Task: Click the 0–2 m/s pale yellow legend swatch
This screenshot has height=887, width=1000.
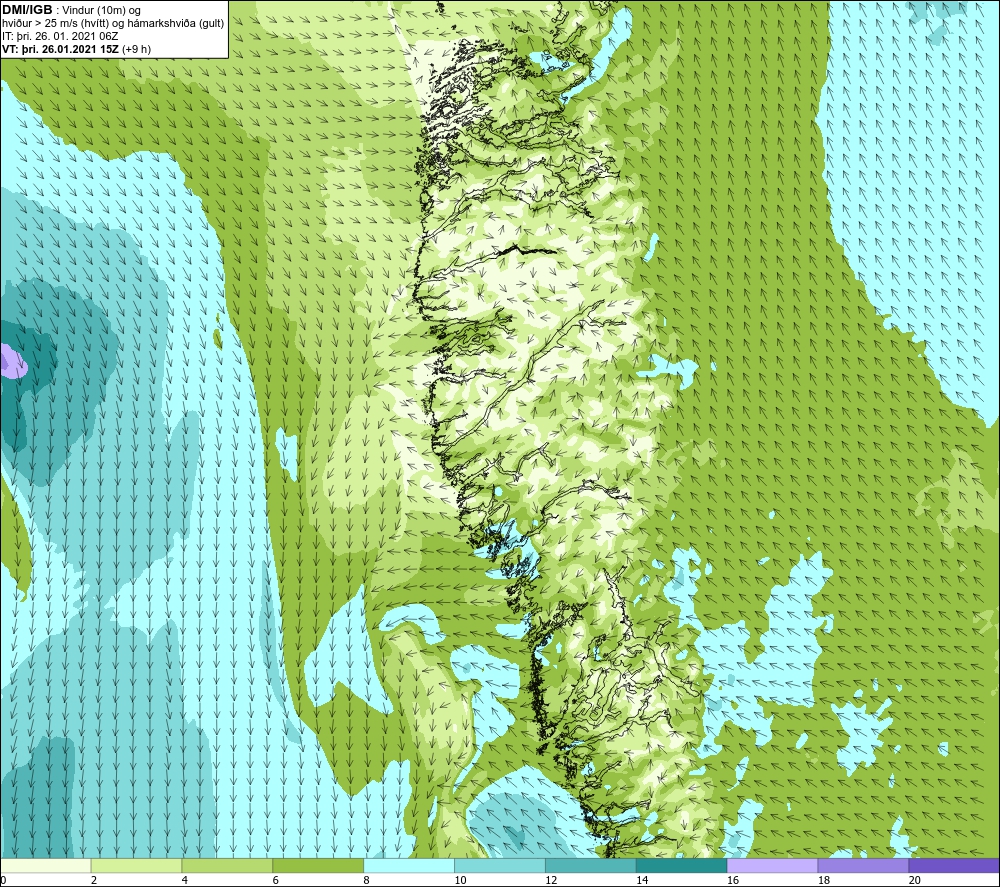Action: [46, 866]
